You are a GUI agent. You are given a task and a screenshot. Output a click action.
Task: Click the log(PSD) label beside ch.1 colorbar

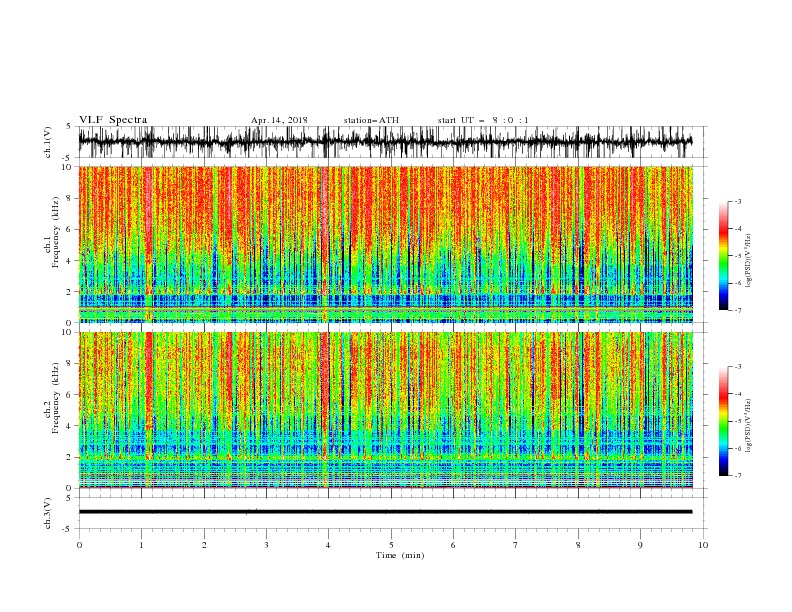point(748,261)
